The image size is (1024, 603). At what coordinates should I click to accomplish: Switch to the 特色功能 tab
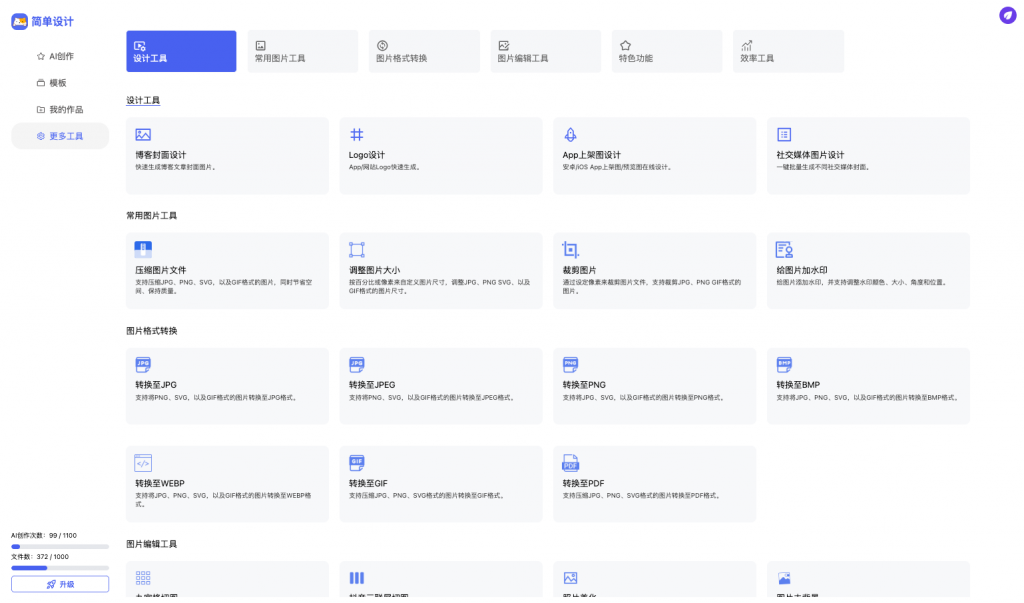coord(667,51)
